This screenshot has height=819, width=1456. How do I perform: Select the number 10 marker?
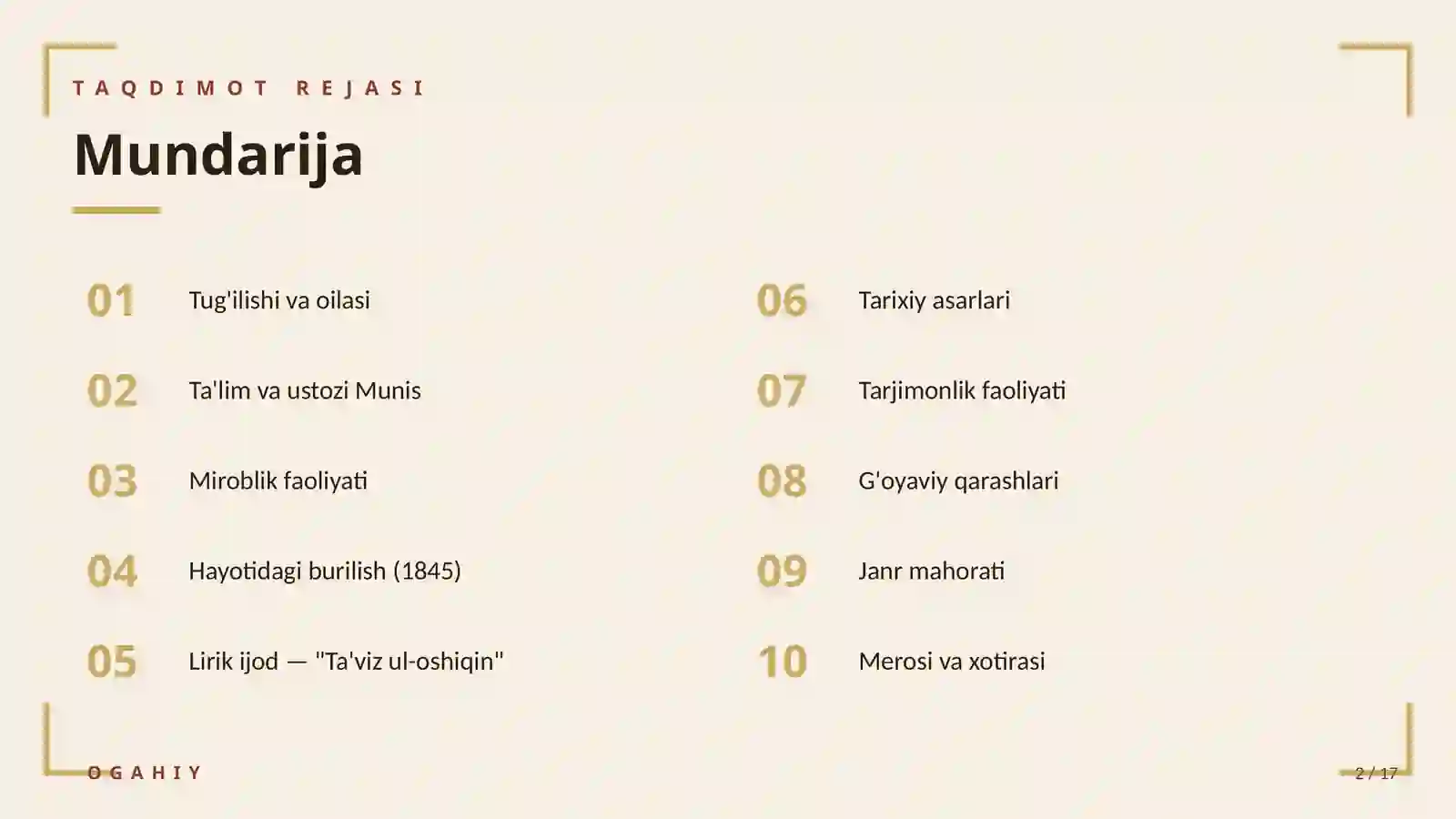pos(783,662)
